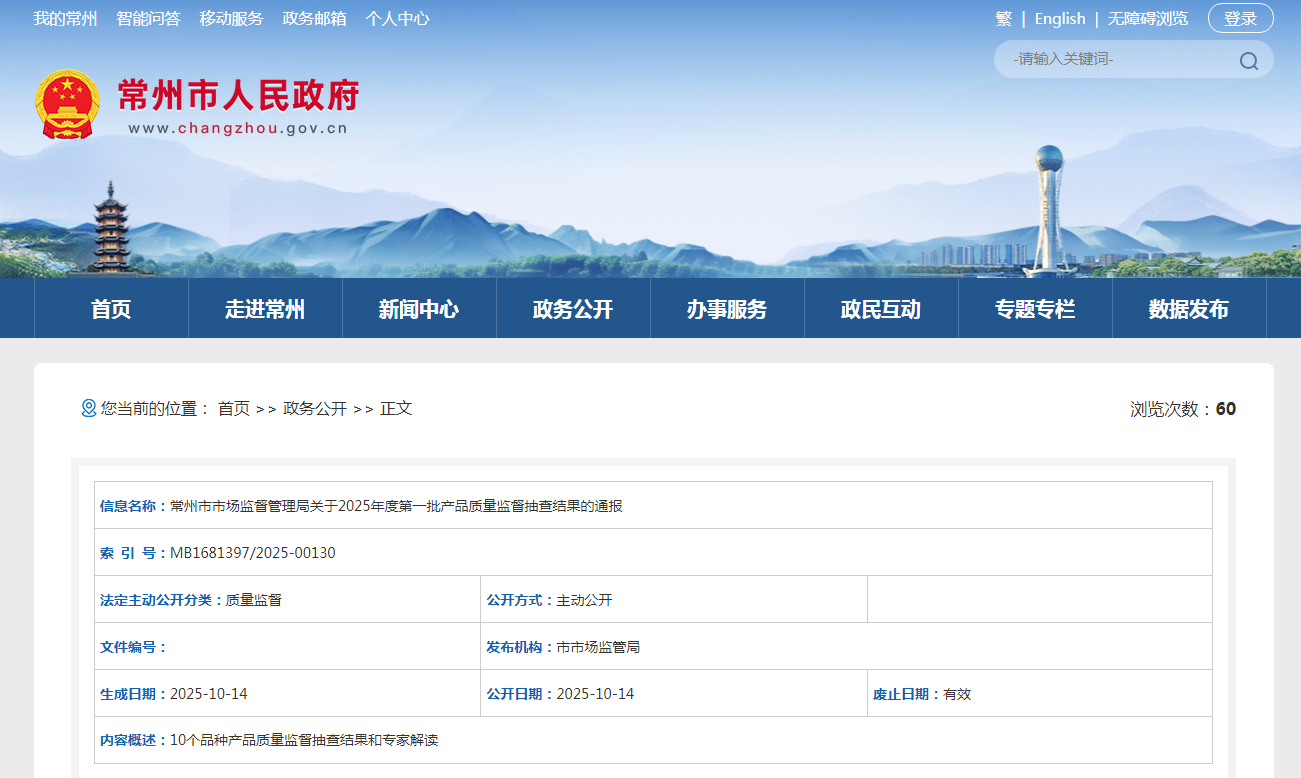This screenshot has width=1301, height=778.
Task: Click 首页 in the breadcrumb
Action: tap(234, 408)
